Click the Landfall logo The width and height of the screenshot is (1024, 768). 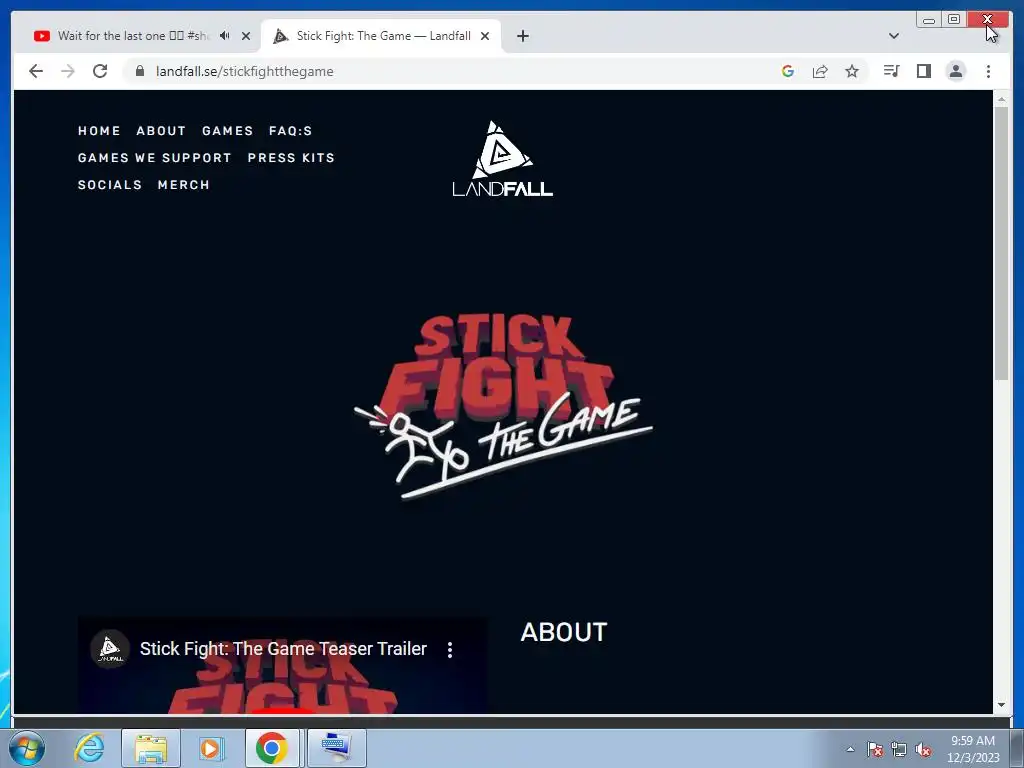502,159
